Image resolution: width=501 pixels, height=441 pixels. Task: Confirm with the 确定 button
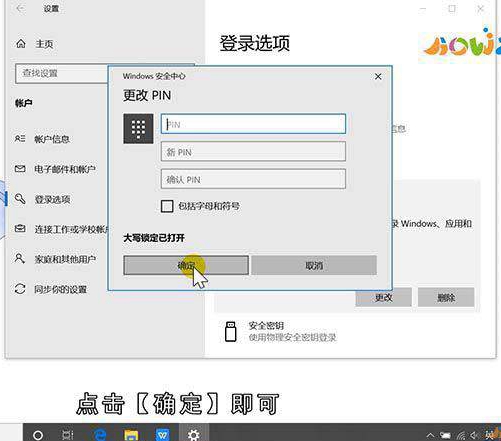(x=186, y=265)
